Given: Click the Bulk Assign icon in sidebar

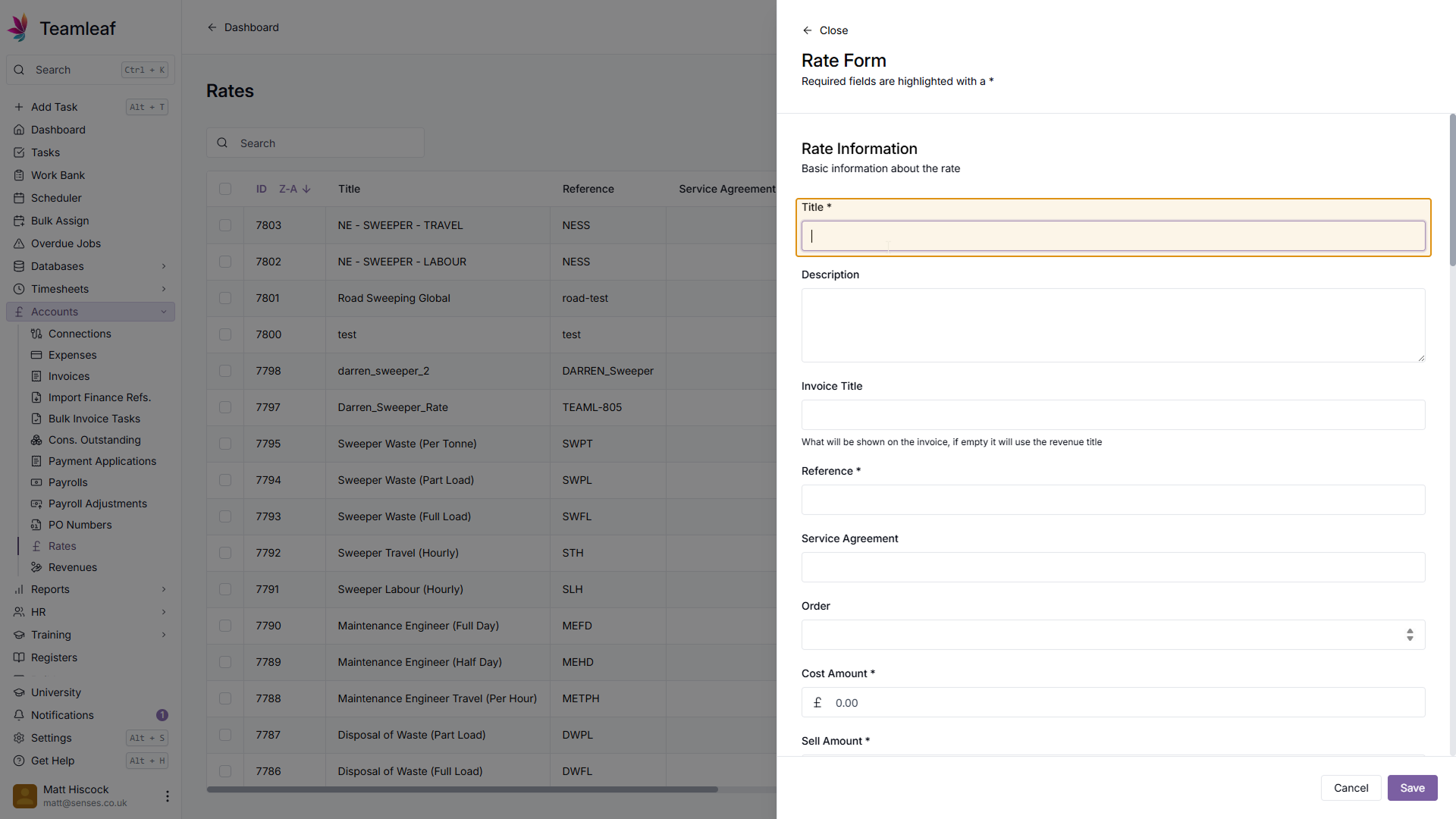Looking at the screenshot, I should tap(19, 221).
